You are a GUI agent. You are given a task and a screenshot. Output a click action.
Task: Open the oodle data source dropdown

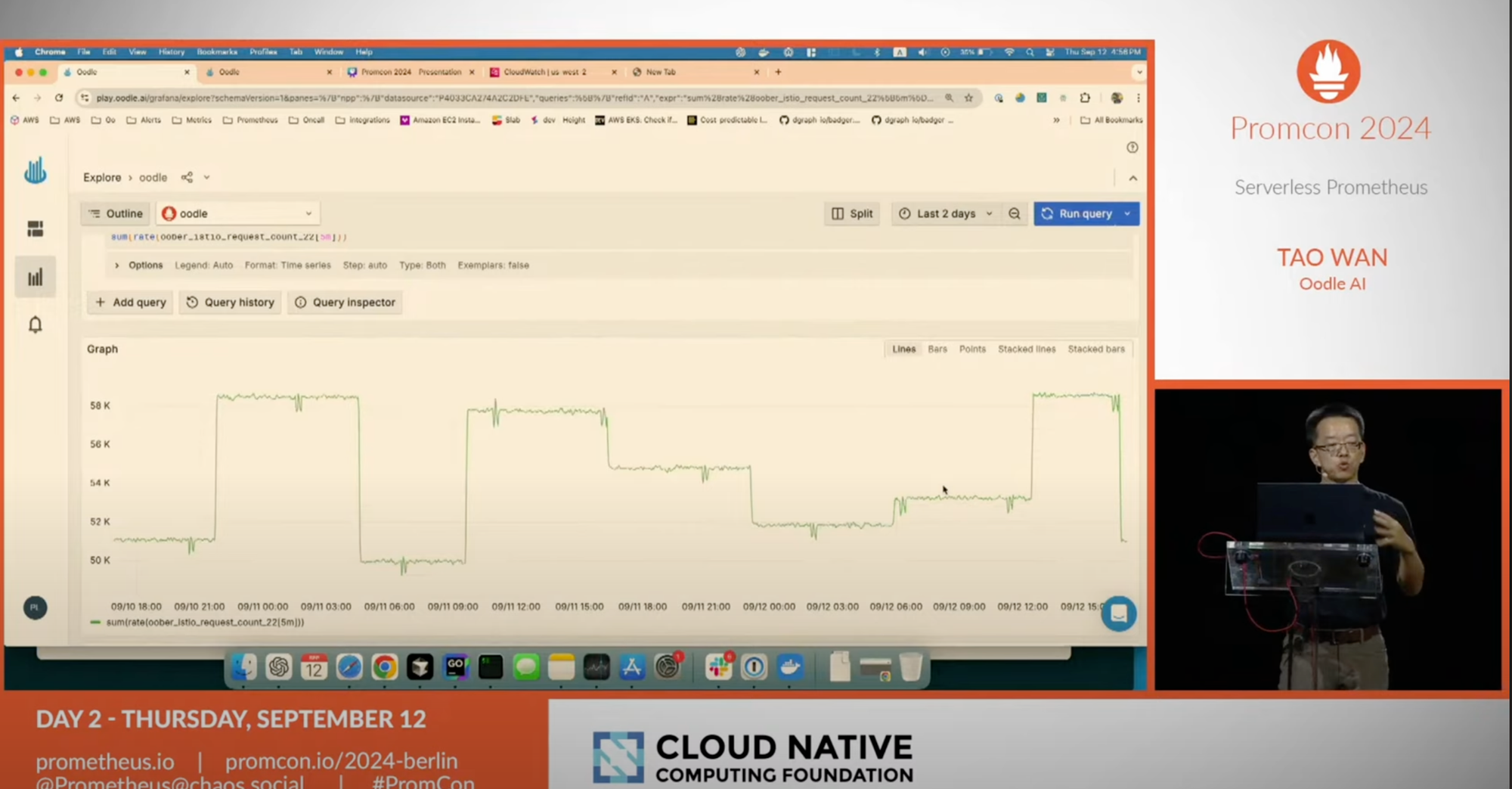(x=238, y=214)
